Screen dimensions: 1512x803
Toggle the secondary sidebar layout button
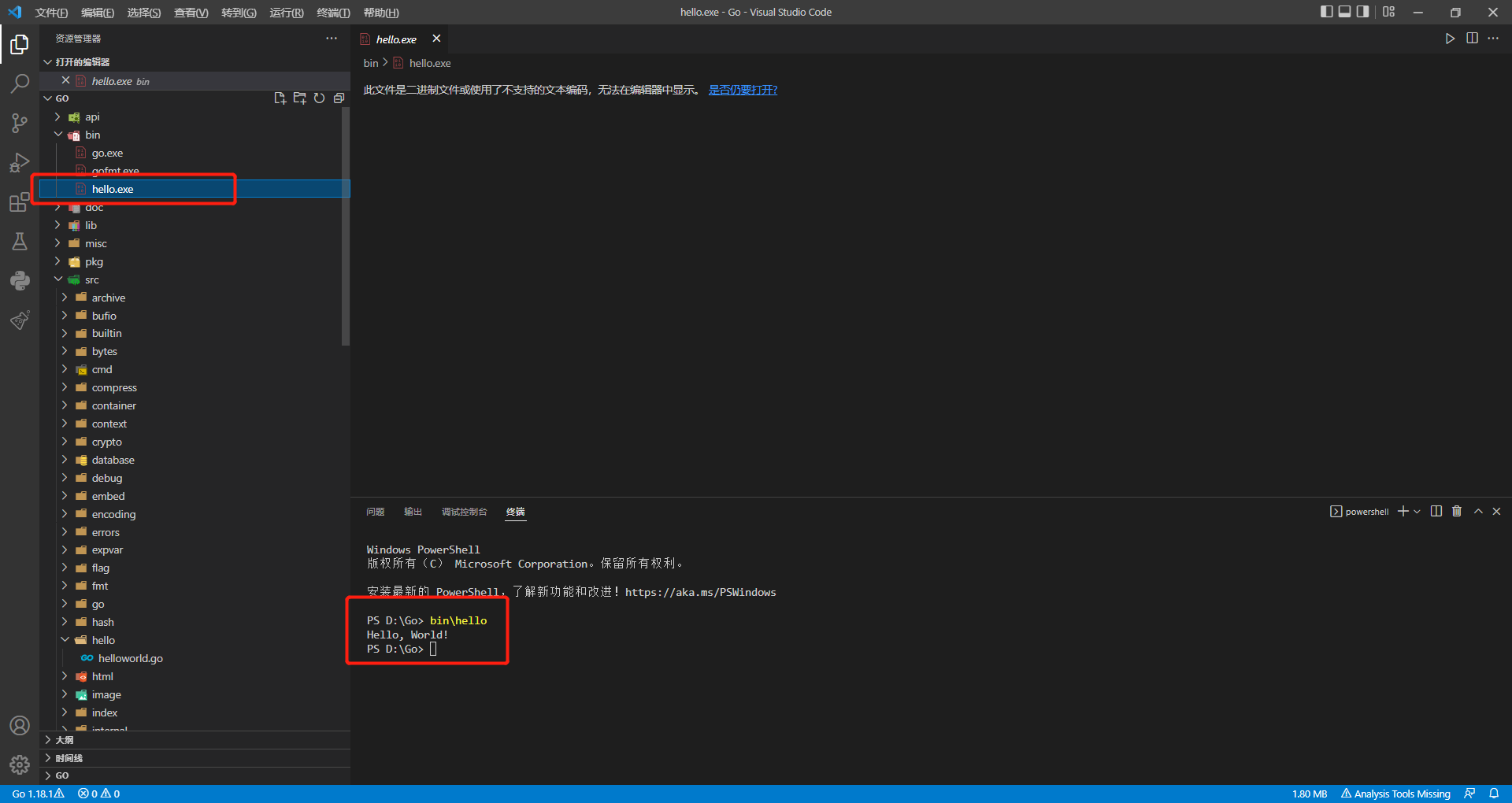point(1362,12)
